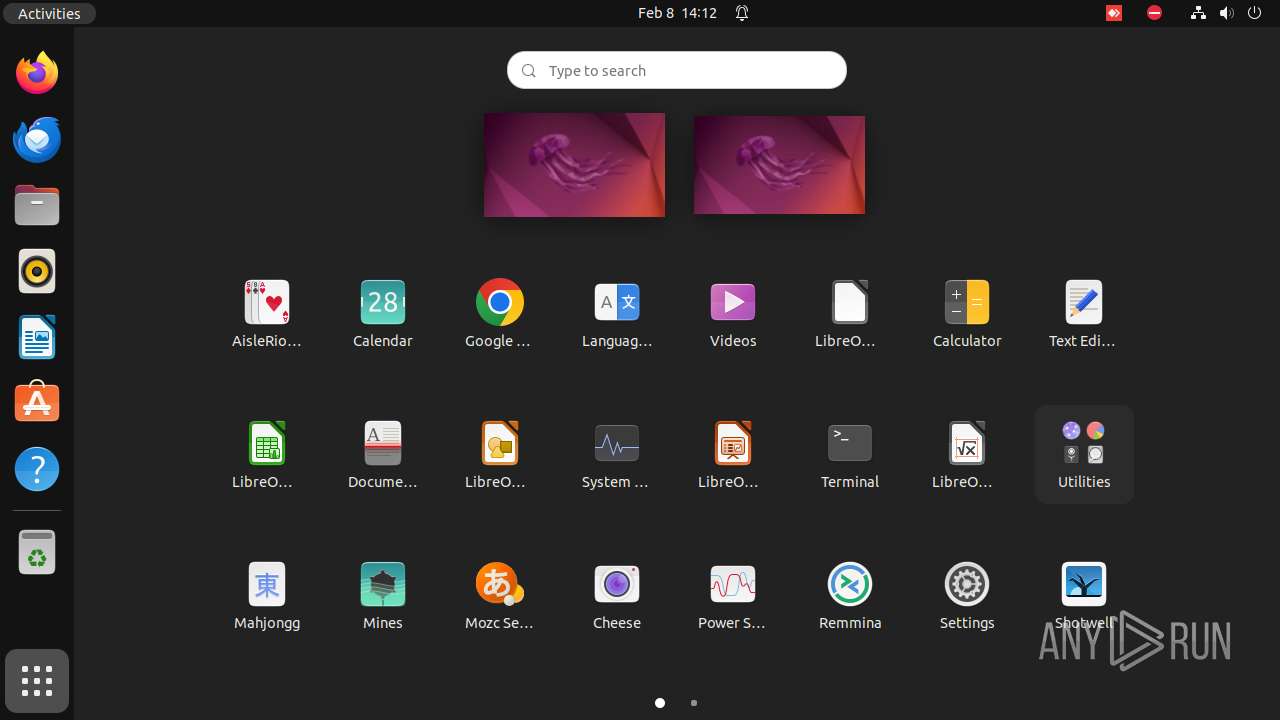Open the Terminal app
Screen dimensions: 1280x720
(x=850, y=455)
